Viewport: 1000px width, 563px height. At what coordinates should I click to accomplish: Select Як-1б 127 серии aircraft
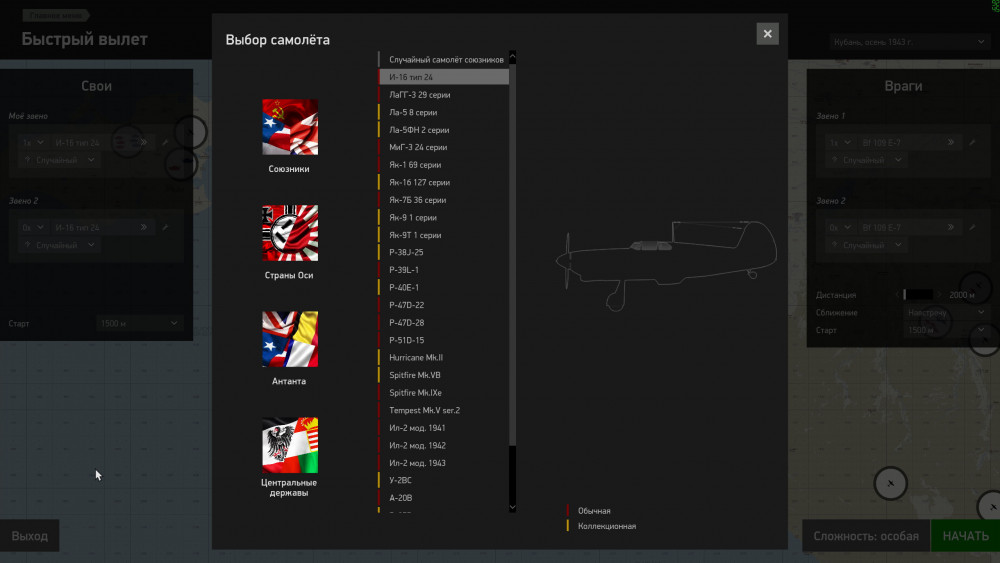click(x=443, y=182)
